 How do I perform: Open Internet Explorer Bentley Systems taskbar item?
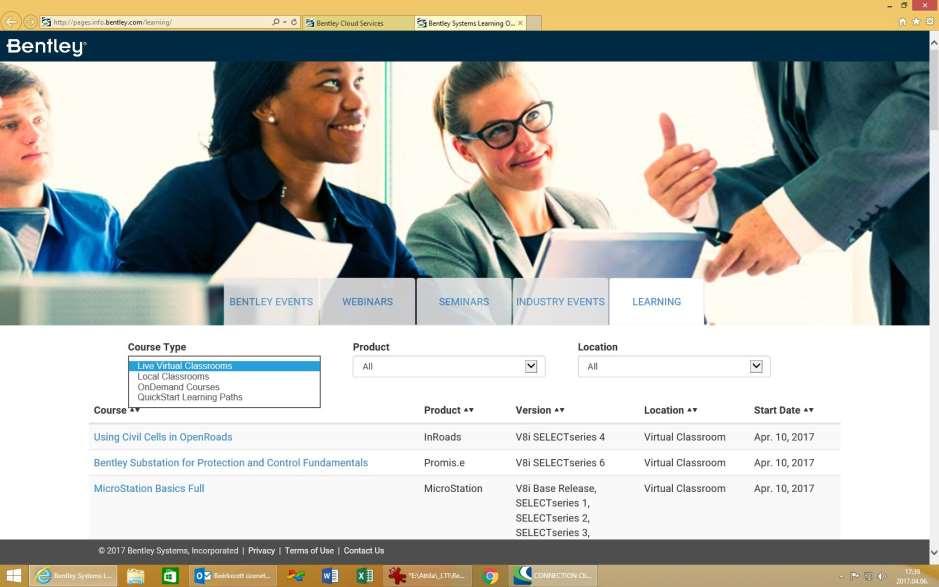(x=75, y=576)
